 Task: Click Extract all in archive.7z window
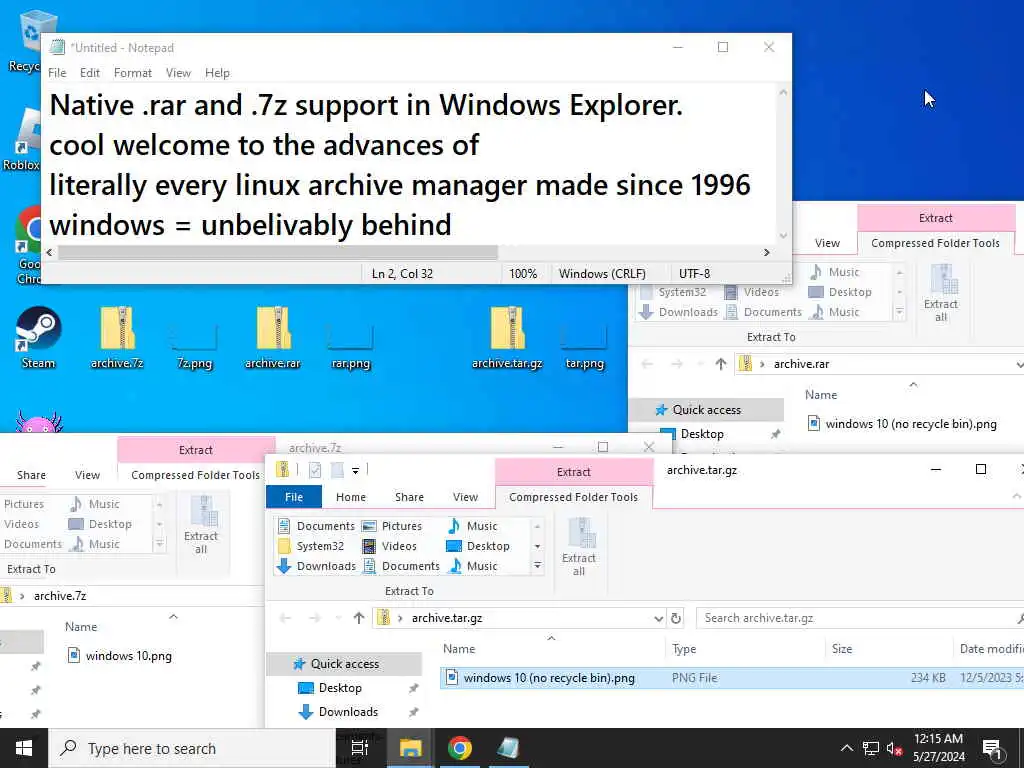[200, 524]
